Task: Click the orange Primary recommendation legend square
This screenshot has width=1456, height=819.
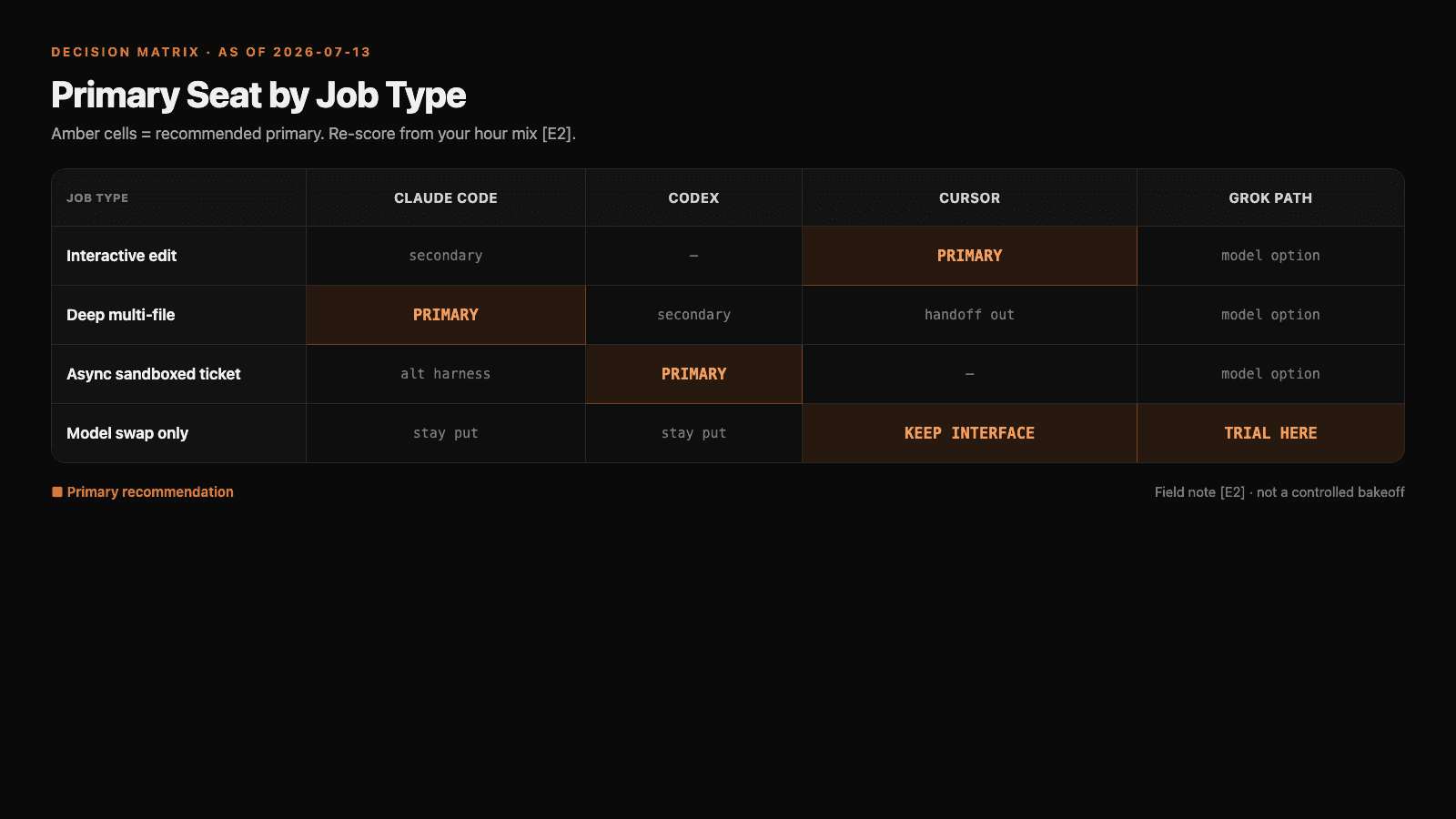Action: point(57,492)
